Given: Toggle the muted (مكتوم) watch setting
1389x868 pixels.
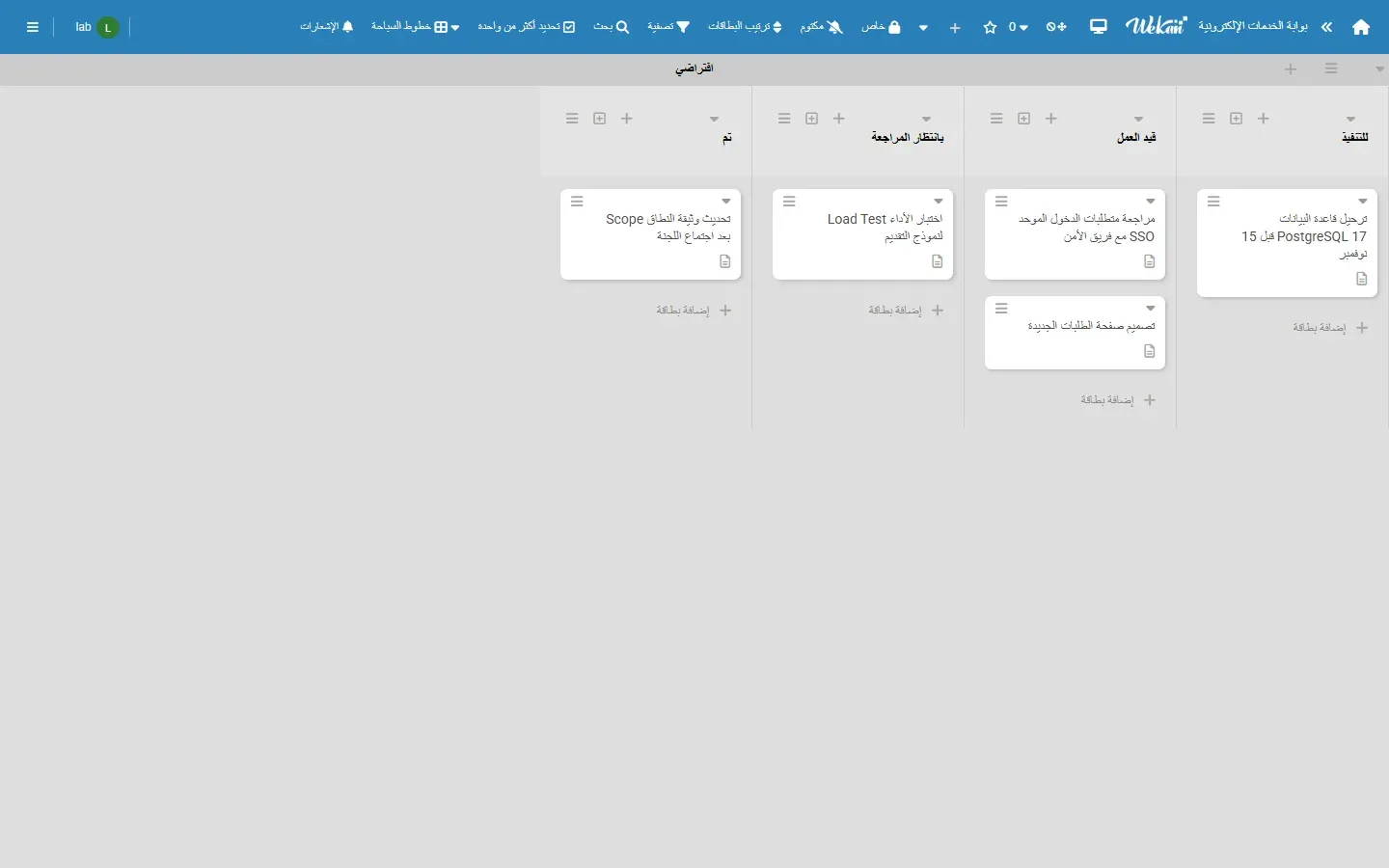Looking at the screenshot, I should point(822,27).
